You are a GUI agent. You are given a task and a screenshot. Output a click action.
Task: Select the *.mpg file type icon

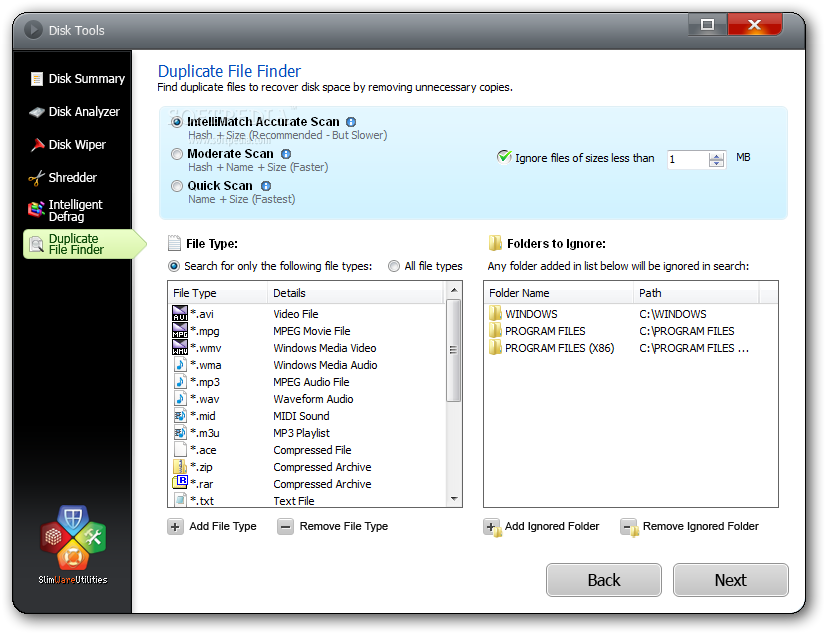click(180, 331)
